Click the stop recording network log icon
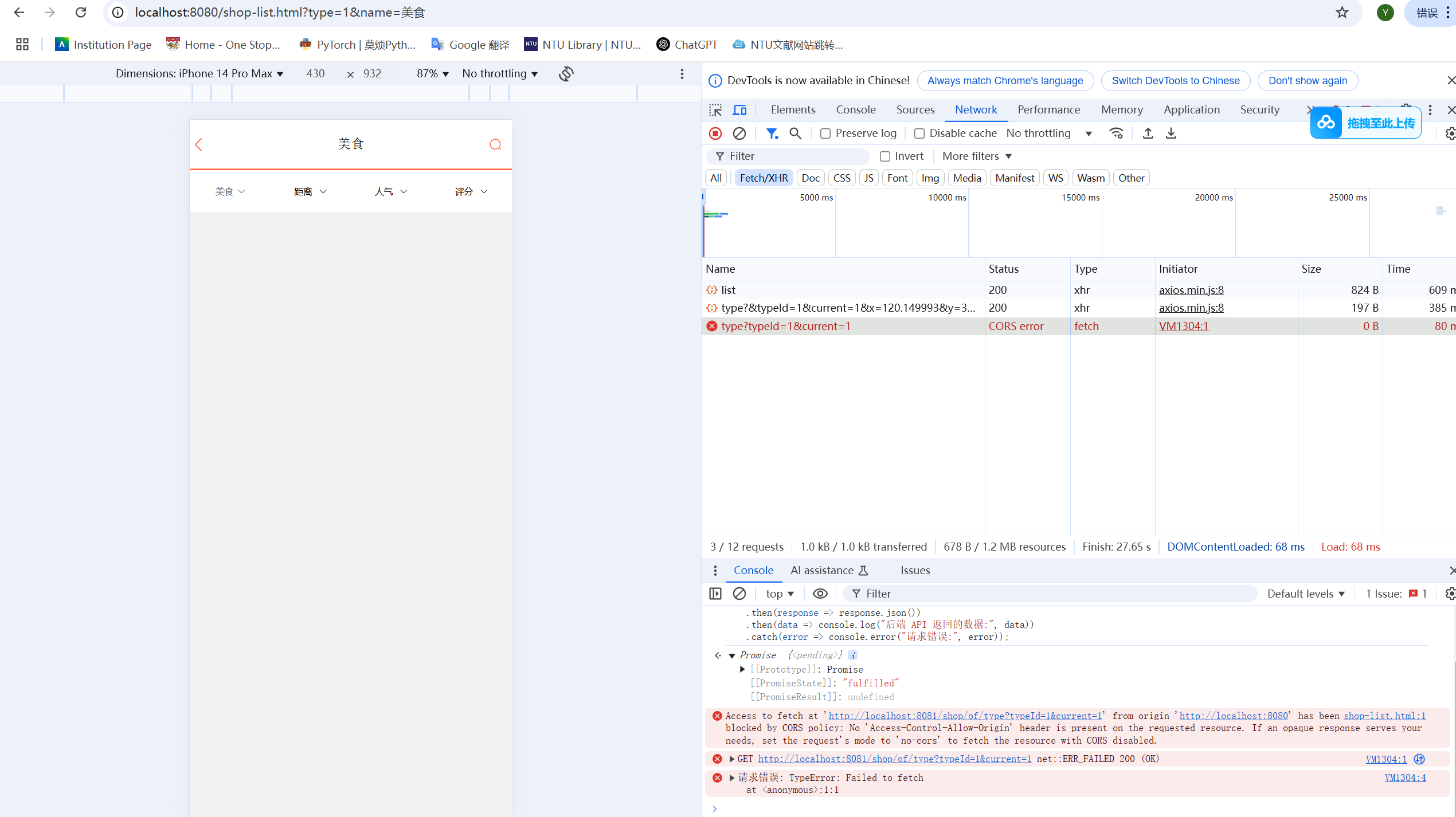The width and height of the screenshot is (1456, 817). coord(715,133)
